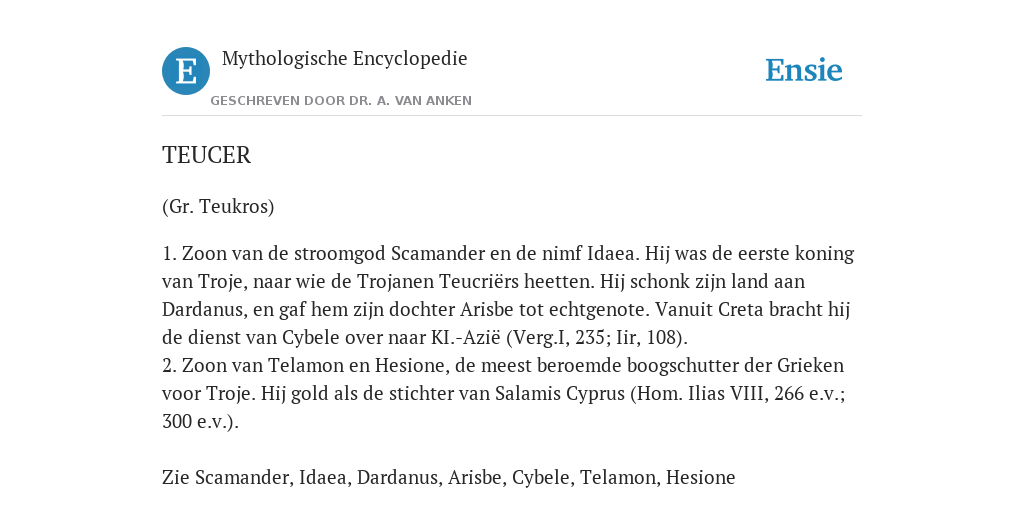Go to the Arisbe entry in the Zie line
This screenshot has height=512, width=1024.
coord(475,477)
